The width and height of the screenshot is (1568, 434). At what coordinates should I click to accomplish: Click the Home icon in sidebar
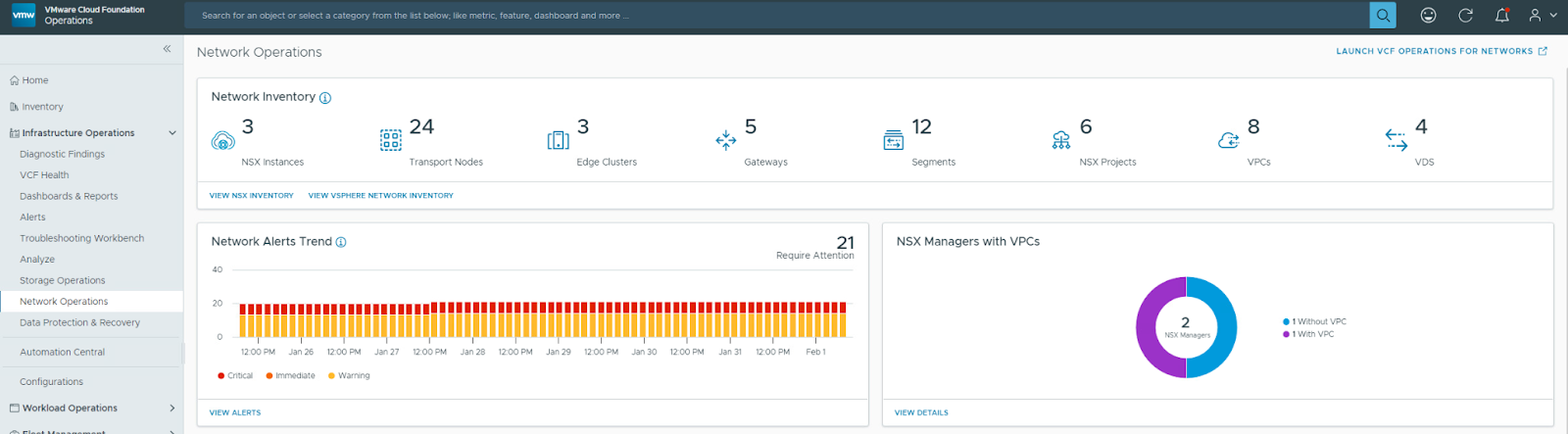point(14,80)
